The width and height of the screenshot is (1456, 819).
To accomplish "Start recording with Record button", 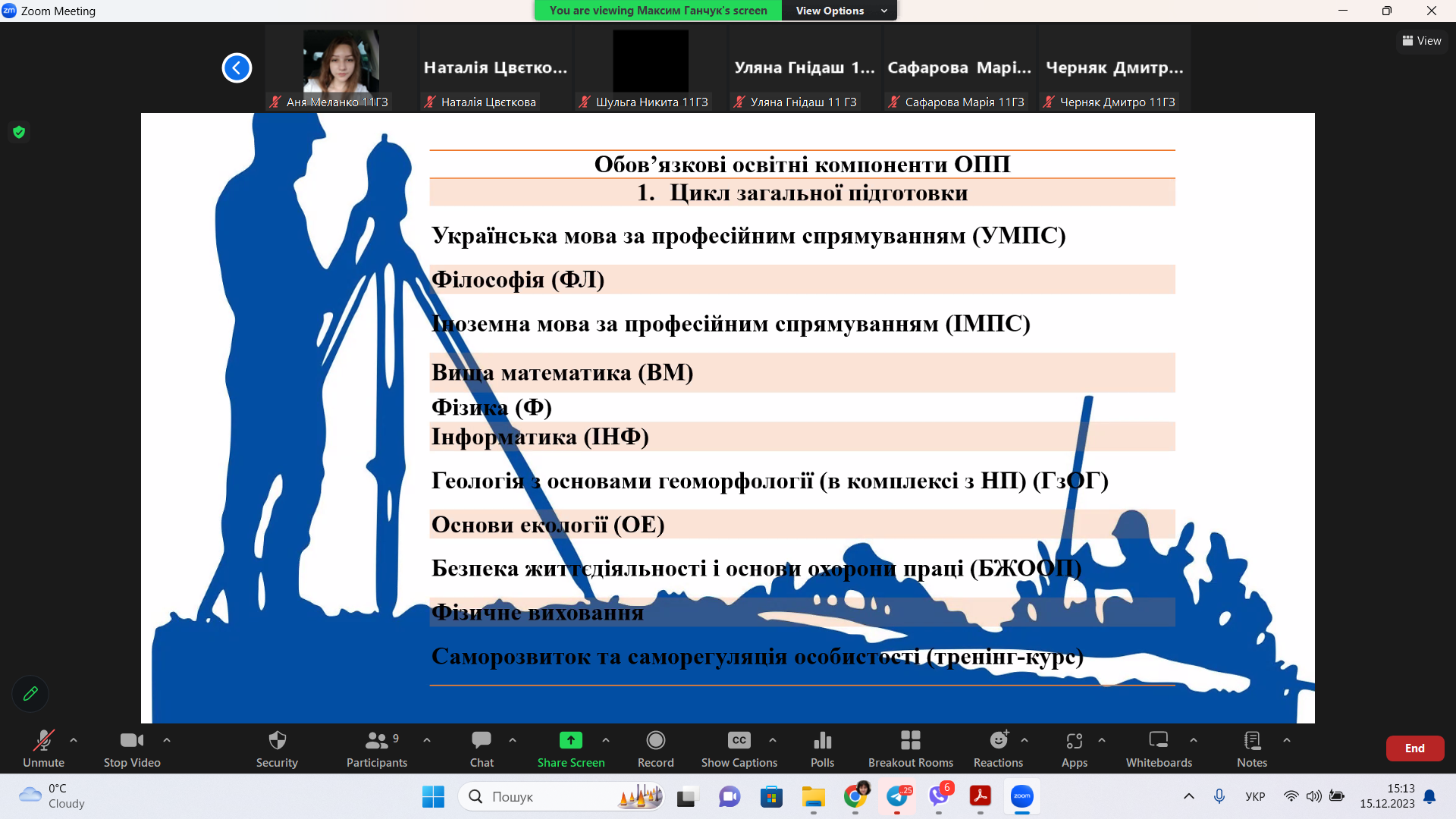I will 655,748.
